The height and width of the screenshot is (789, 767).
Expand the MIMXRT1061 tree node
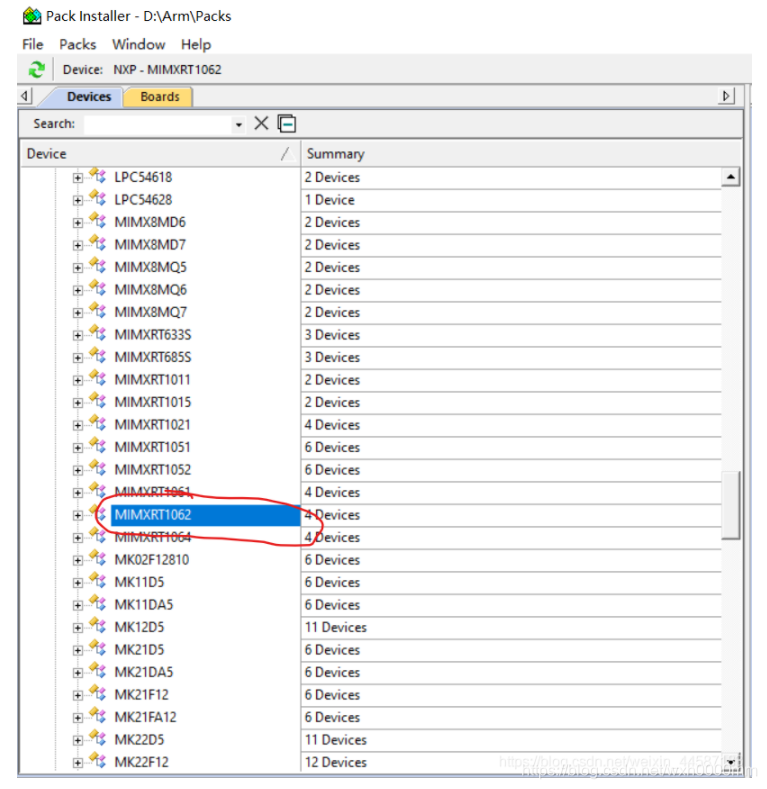tap(78, 493)
